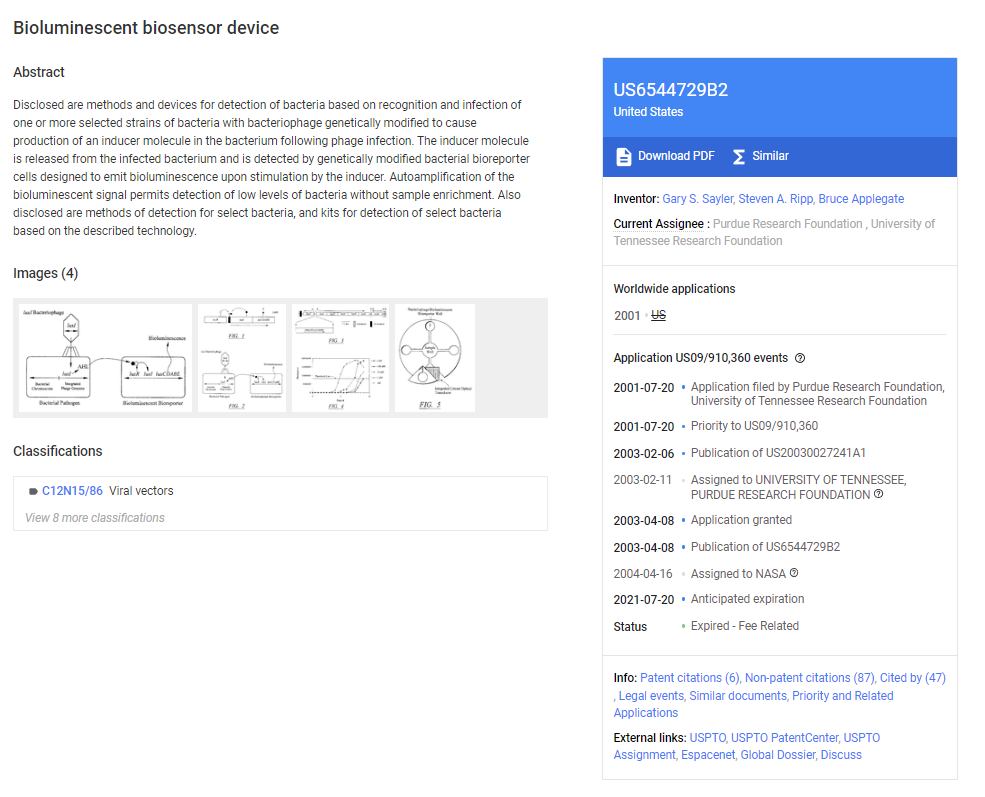The image size is (985, 797).
Task: Open first image showing luxI Bacteriophage diagram
Action: (106, 358)
